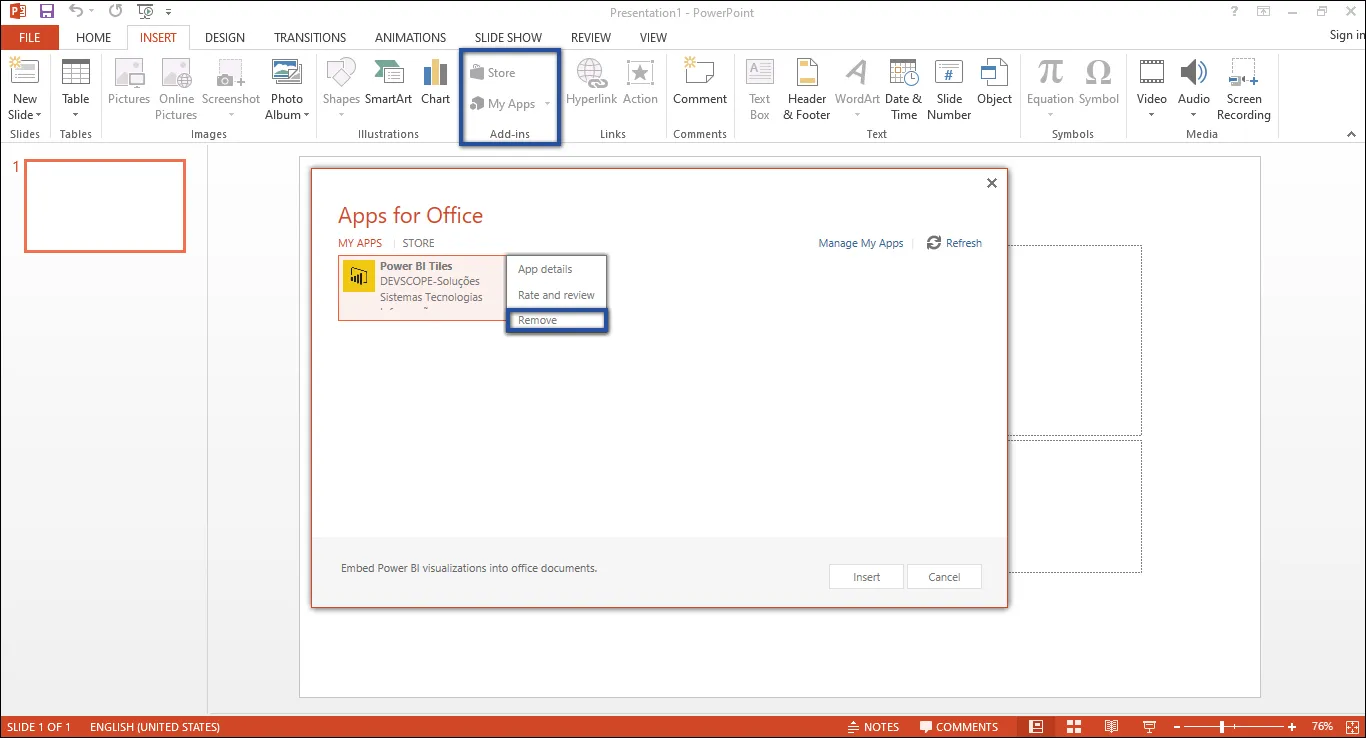
Task: Click the Insert button in Apps dialog
Action: pyautogui.click(x=865, y=576)
